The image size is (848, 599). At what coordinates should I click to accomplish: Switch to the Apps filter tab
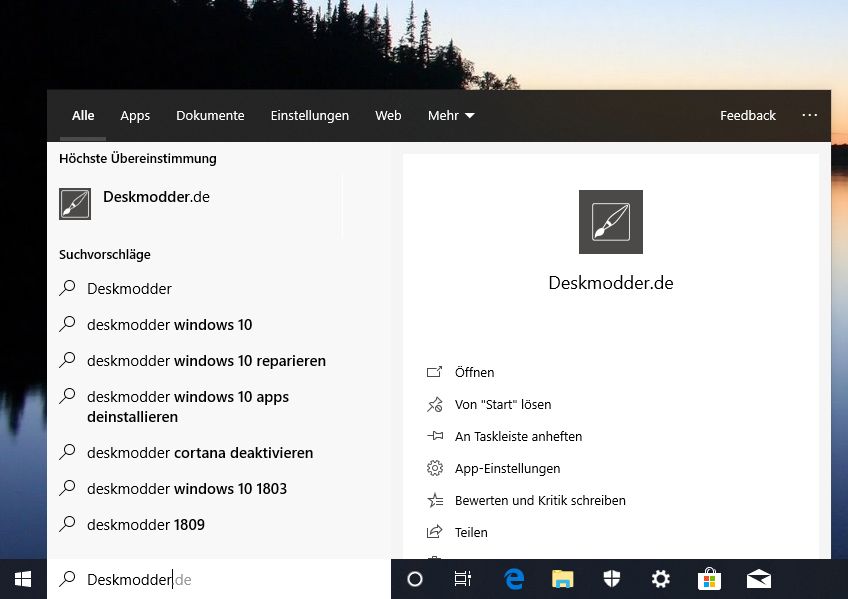point(135,116)
